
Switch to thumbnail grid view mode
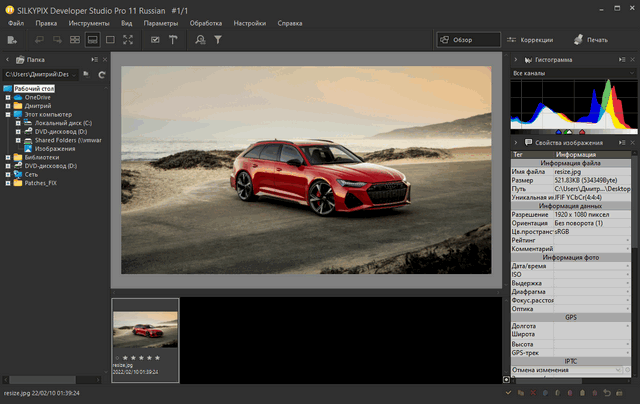73,40
